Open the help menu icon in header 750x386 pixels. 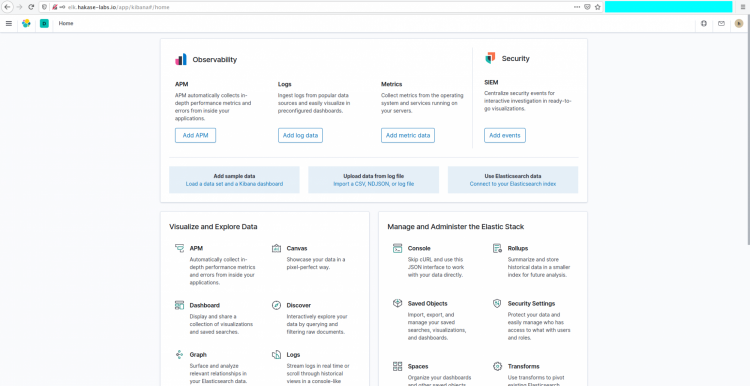click(x=704, y=23)
